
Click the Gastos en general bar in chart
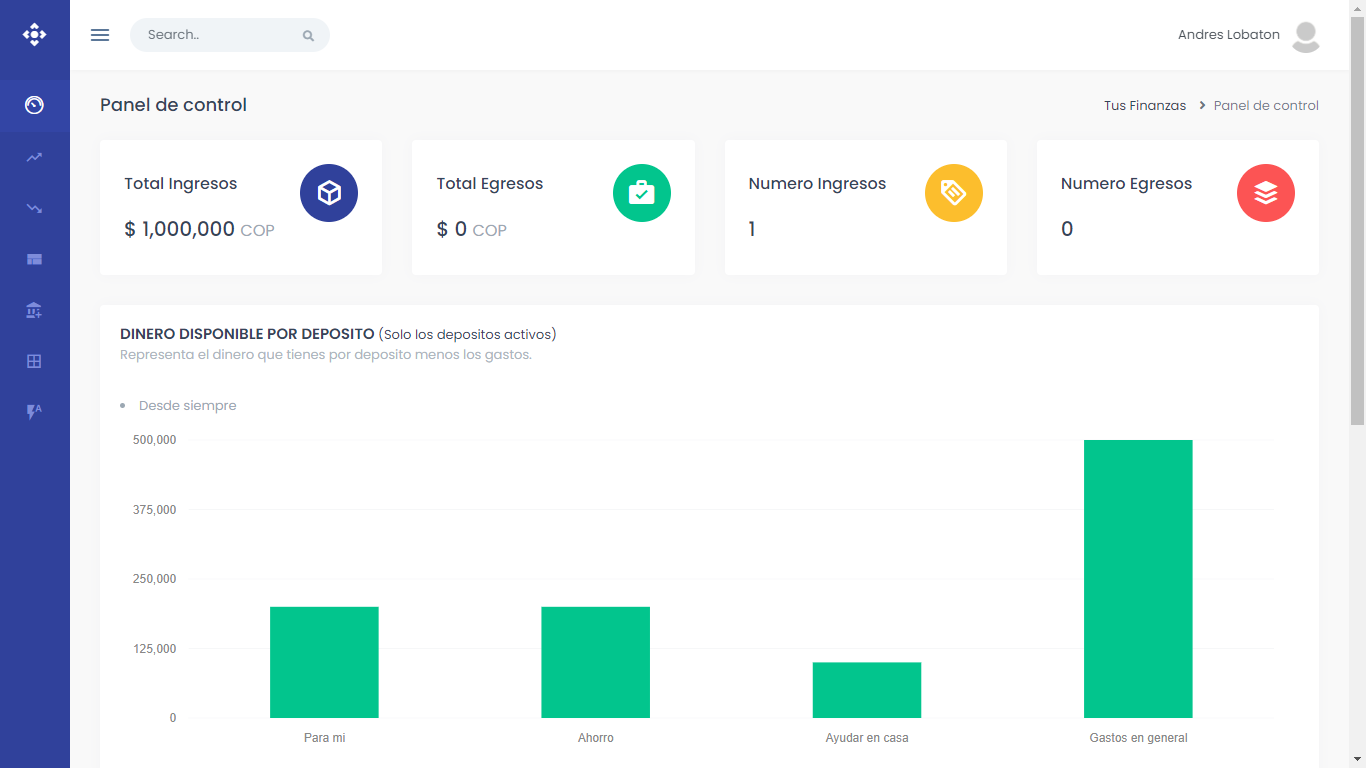(x=1138, y=579)
